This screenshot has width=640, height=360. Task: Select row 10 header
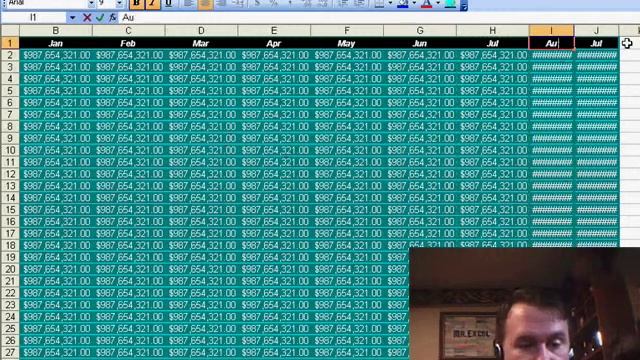[x=10, y=150]
